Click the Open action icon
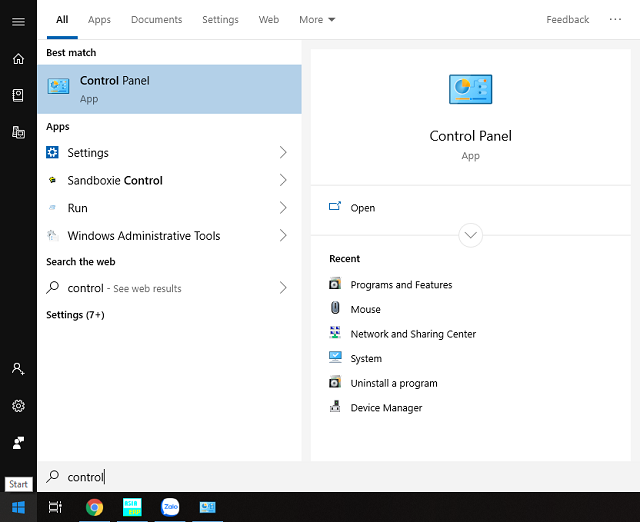The width and height of the screenshot is (640, 522). coord(335,207)
